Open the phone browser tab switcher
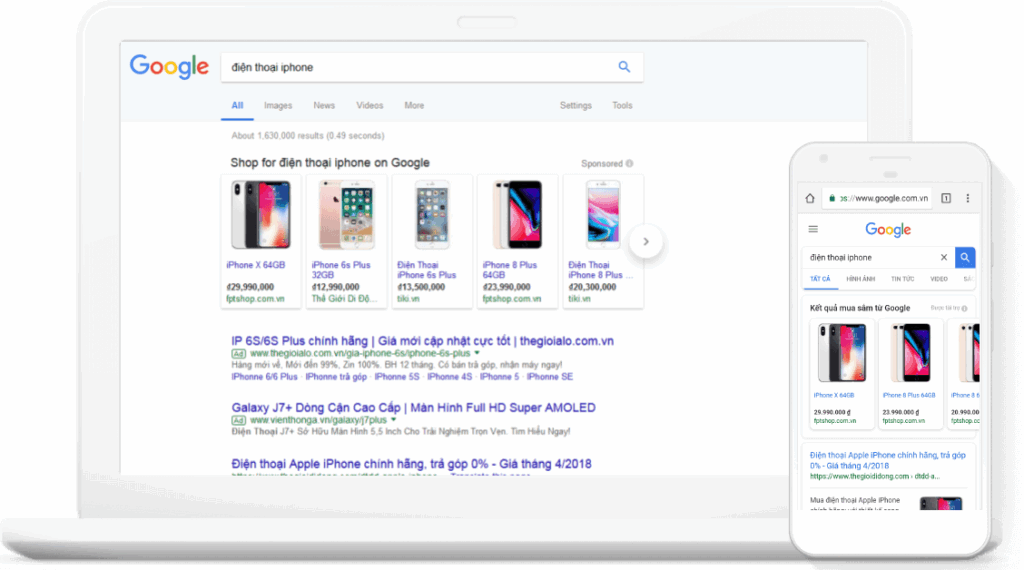The image size is (1024, 570). tap(946, 198)
